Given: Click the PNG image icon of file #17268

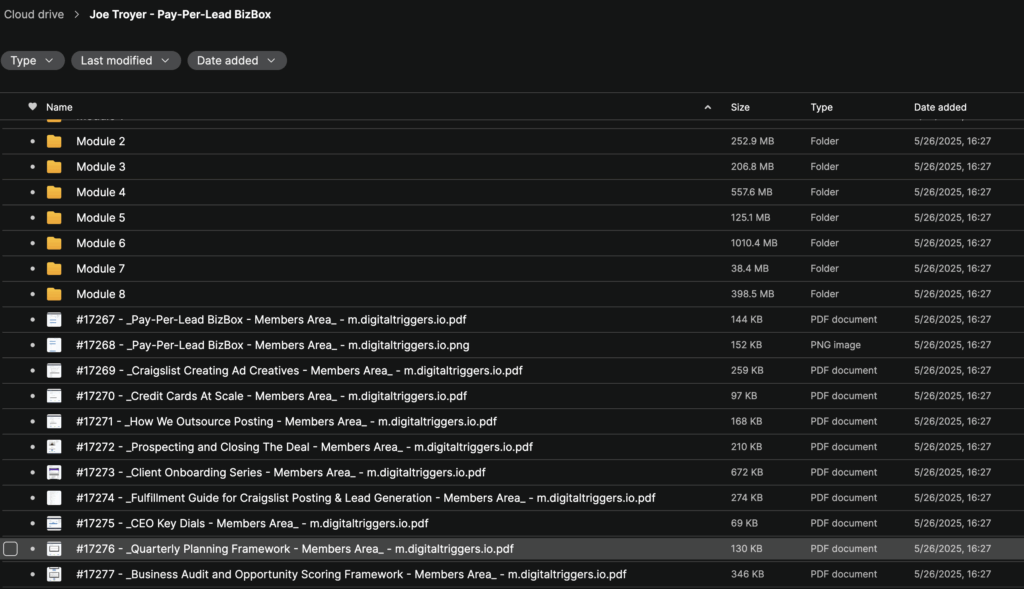Looking at the screenshot, I should (54, 345).
